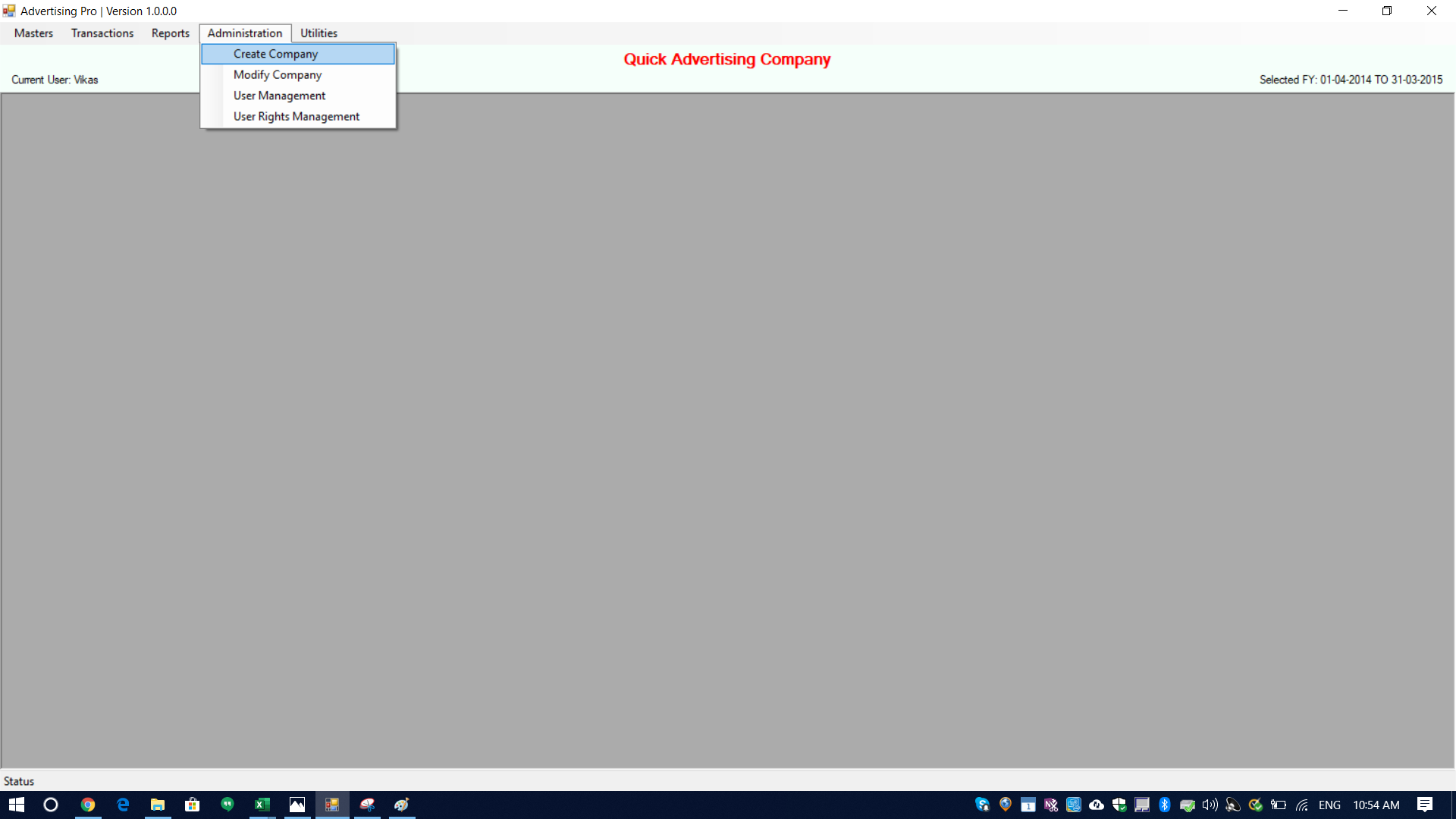The height and width of the screenshot is (819, 1456).
Task: Click the Intel graphics tray icon
Action: (x=1074, y=805)
